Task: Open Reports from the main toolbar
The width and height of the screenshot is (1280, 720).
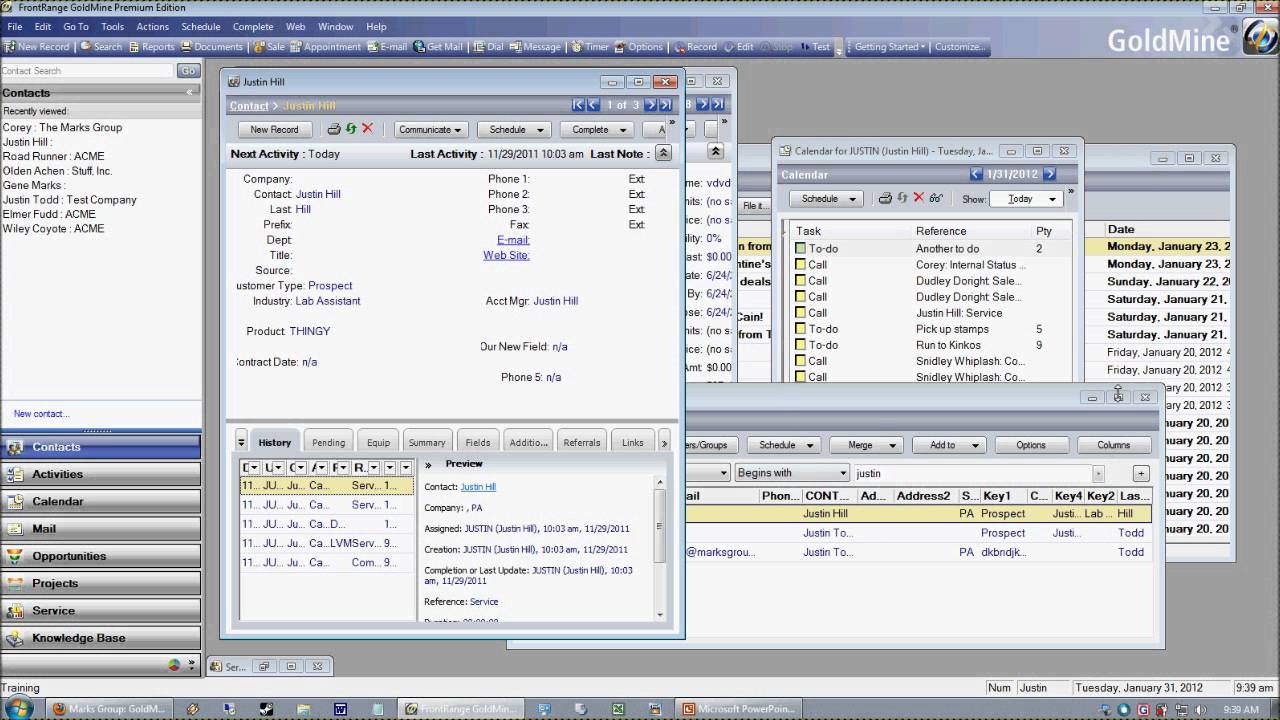Action: (151, 47)
